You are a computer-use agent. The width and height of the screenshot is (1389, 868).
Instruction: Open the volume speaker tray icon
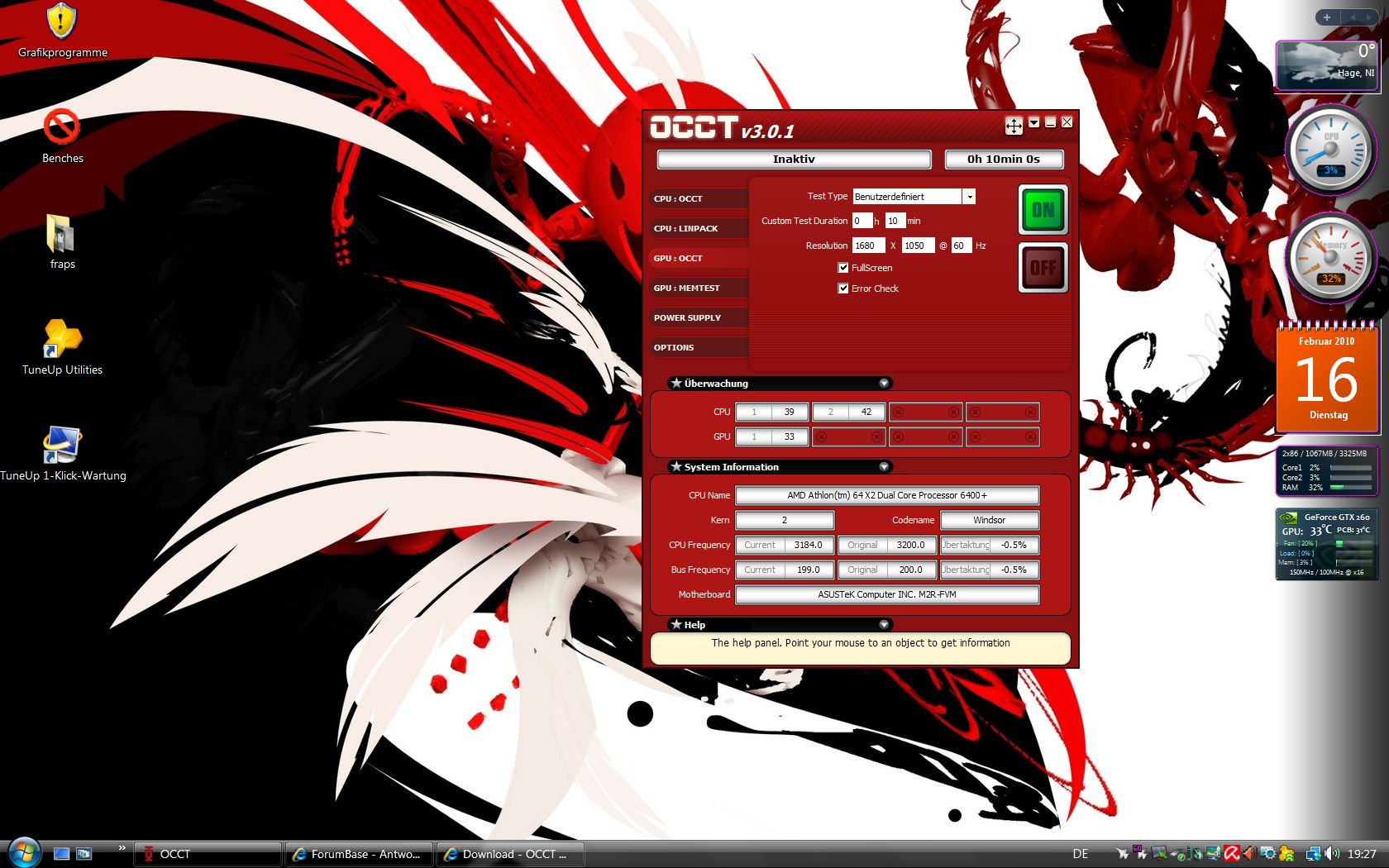coord(1331,854)
